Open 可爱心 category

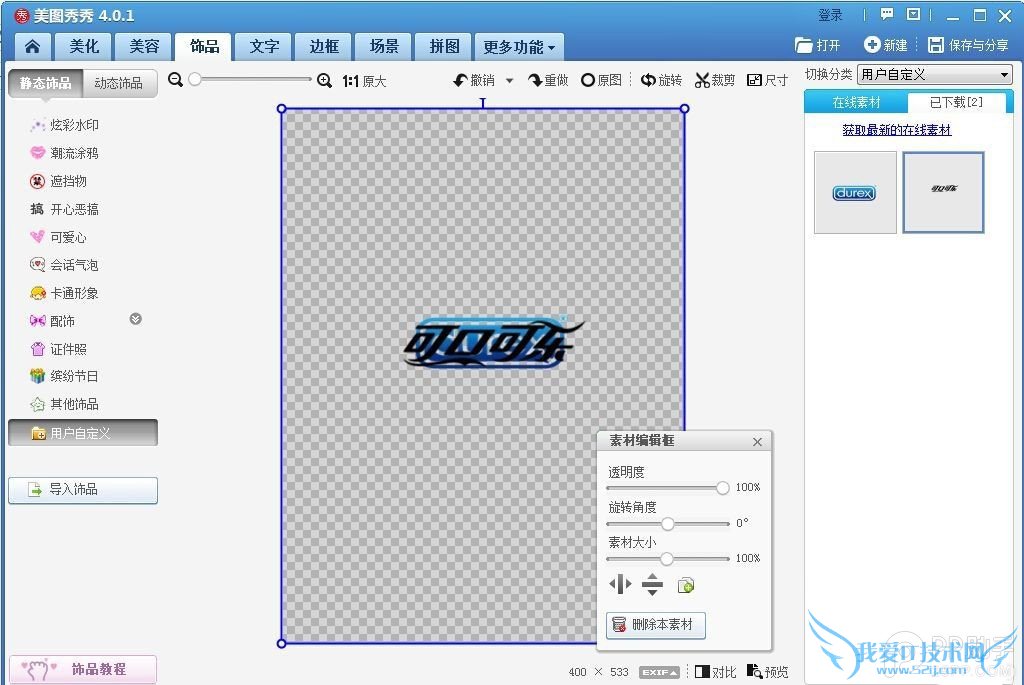[59, 237]
